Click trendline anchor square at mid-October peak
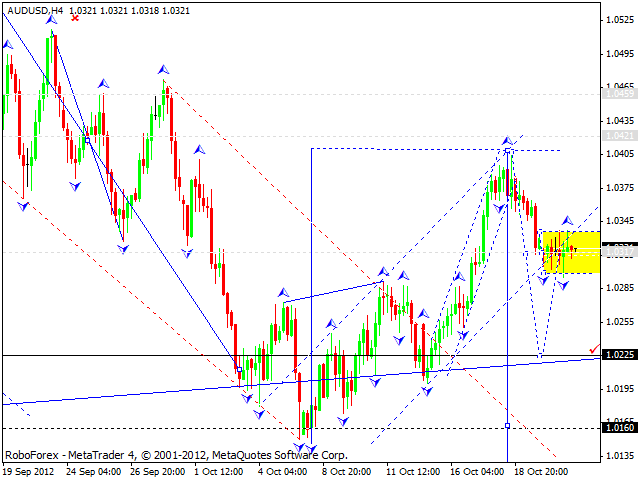This screenshot has width=640, height=480. pyautogui.click(x=507, y=151)
